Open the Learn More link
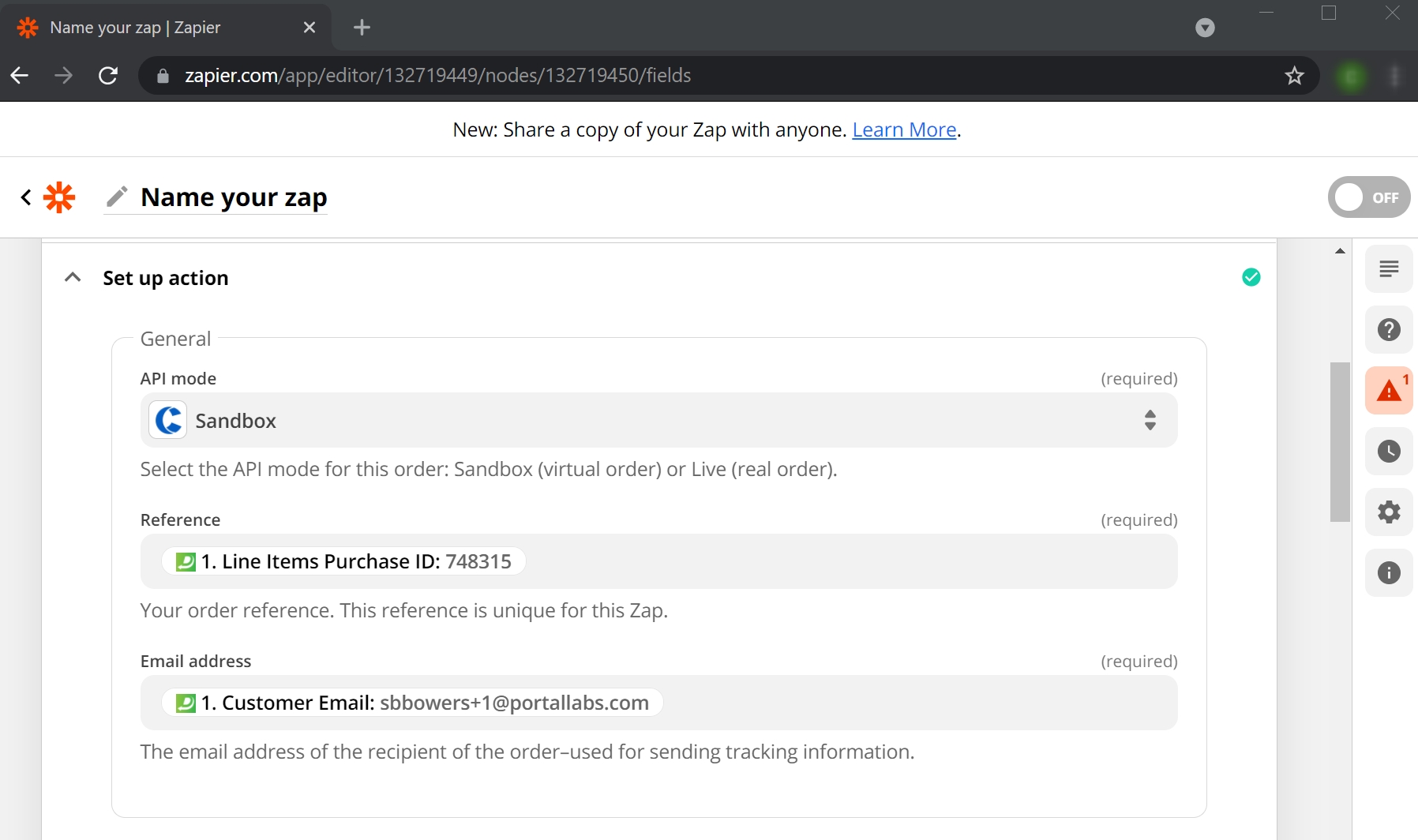Image resolution: width=1418 pixels, height=840 pixels. tap(904, 129)
